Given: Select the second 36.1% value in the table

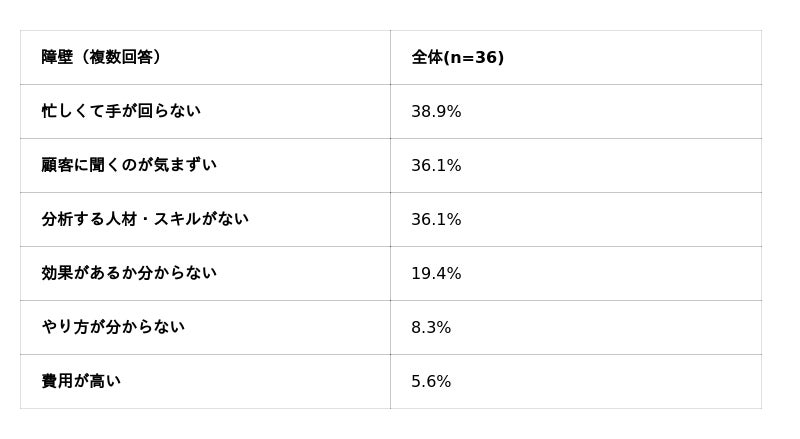Looking at the screenshot, I should [436, 219].
